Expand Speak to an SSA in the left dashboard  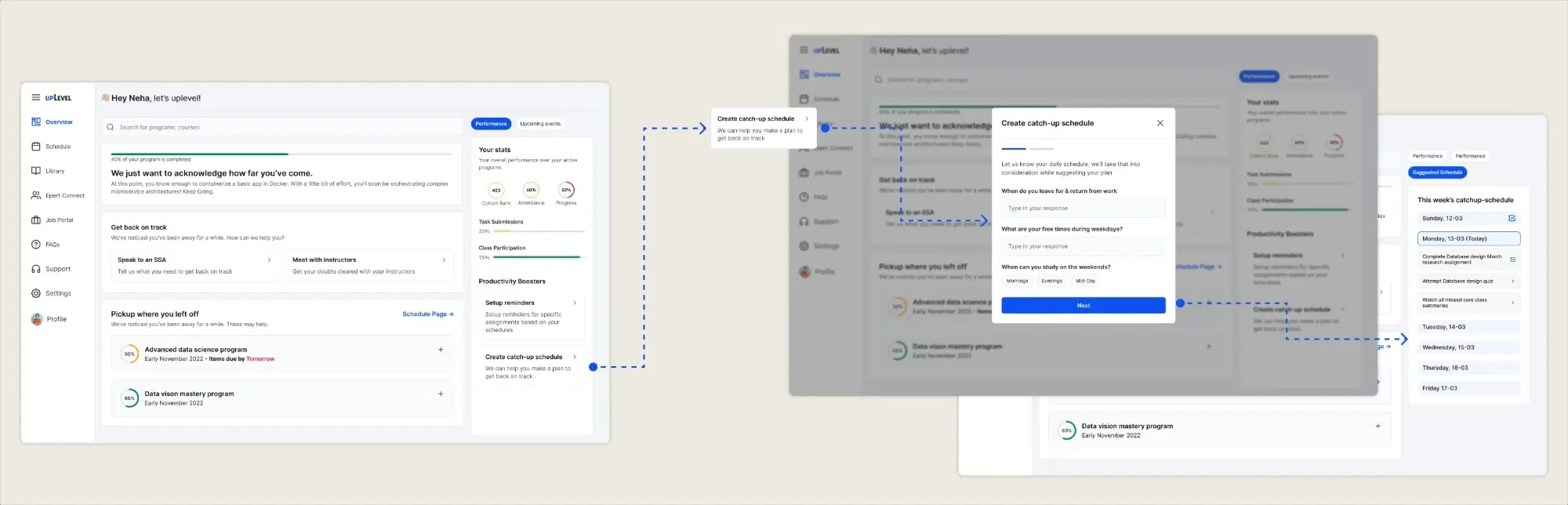click(269, 260)
